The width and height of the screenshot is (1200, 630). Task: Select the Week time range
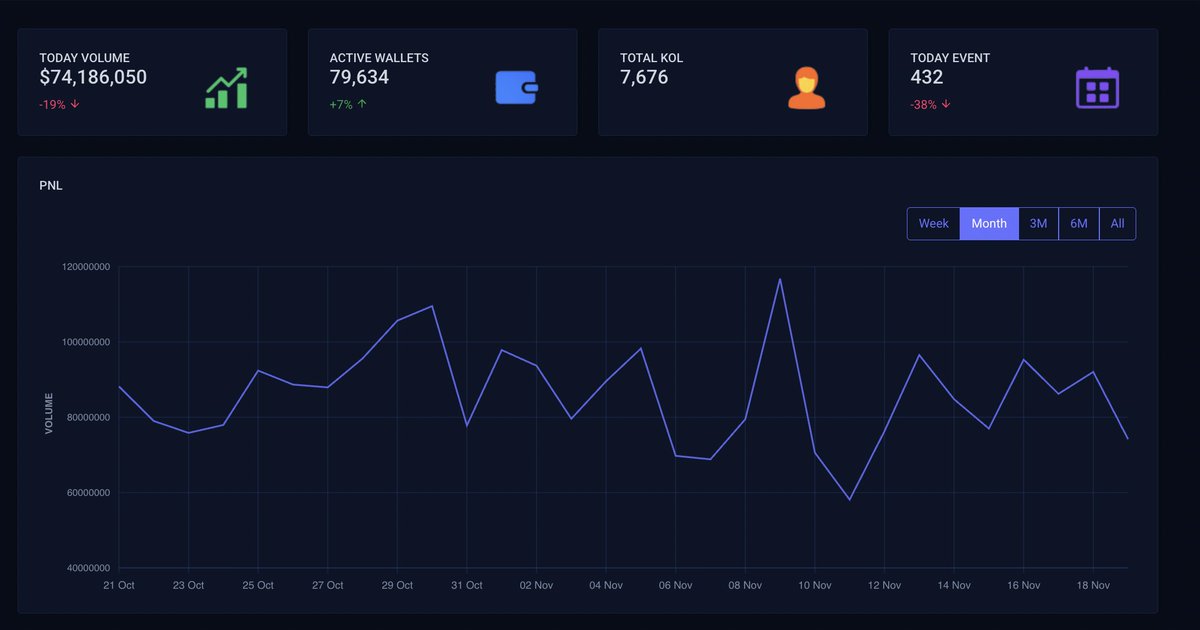[x=933, y=223]
